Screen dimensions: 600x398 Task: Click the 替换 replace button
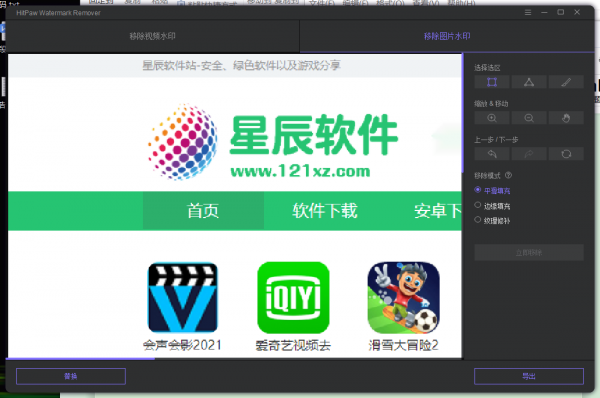tap(71, 376)
